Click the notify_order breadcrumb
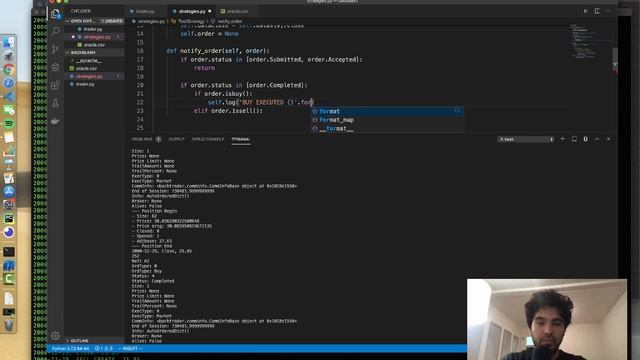640x360 pixels. (x=230, y=21)
